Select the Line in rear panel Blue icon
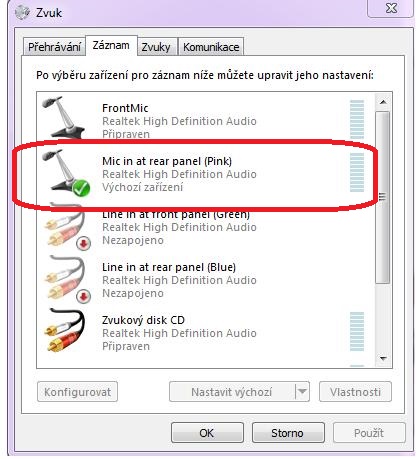 tap(65, 279)
